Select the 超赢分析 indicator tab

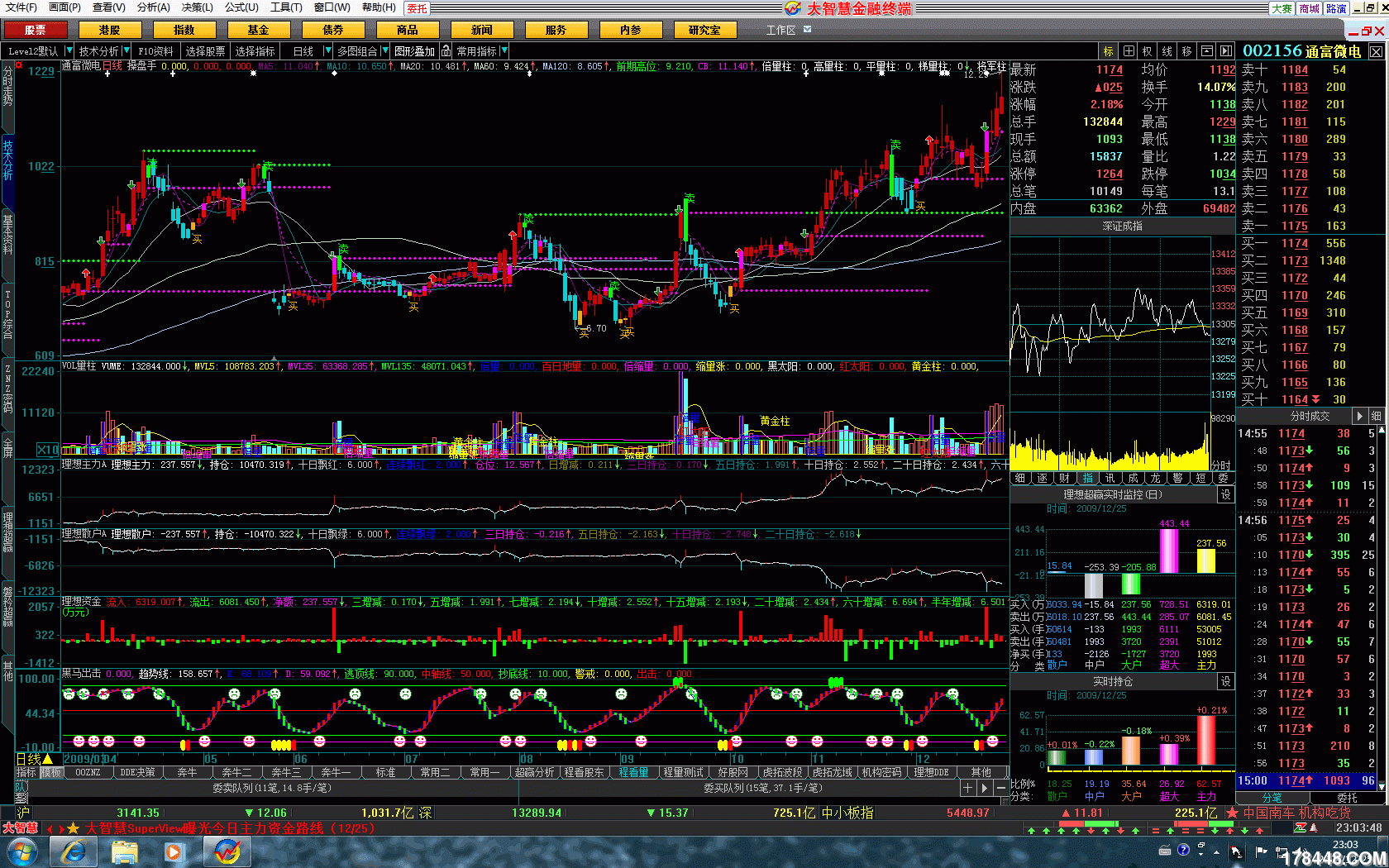535,772
